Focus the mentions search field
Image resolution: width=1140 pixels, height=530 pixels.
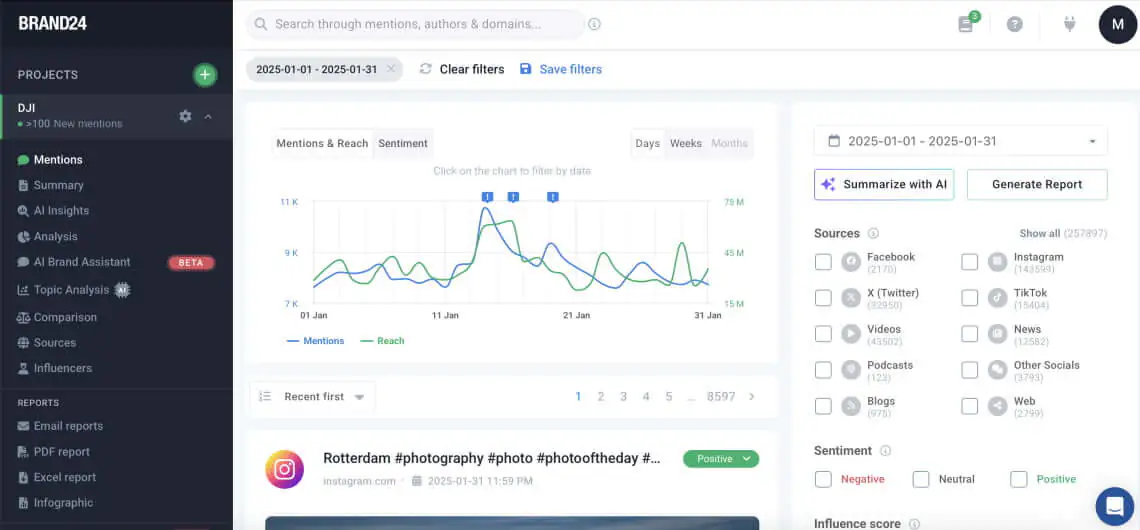pyautogui.click(x=416, y=24)
